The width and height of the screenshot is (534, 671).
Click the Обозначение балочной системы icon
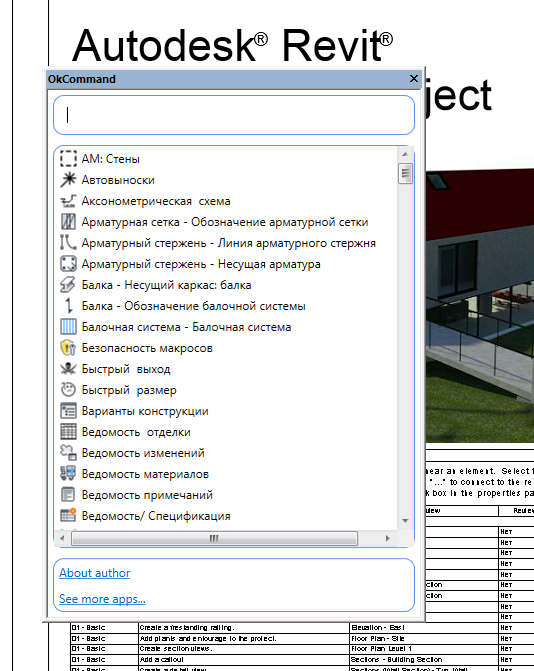(x=68, y=306)
